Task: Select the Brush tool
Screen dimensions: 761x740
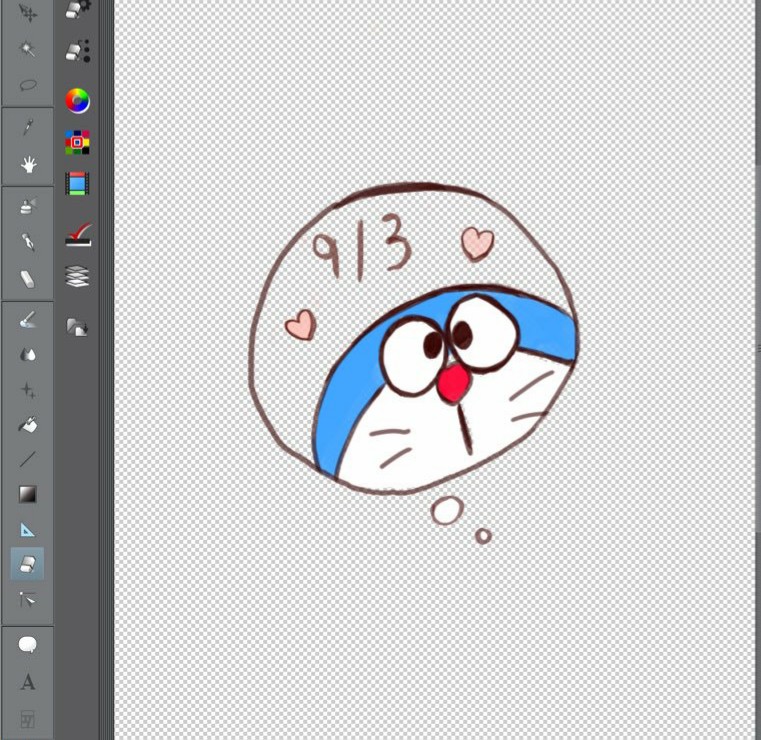Action: pyautogui.click(x=28, y=320)
